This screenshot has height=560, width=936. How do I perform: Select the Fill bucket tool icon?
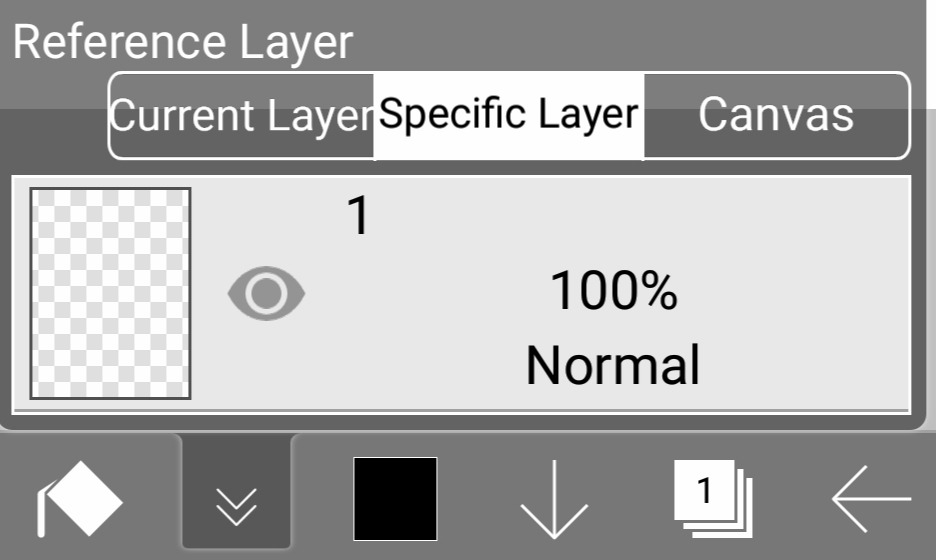(79, 498)
